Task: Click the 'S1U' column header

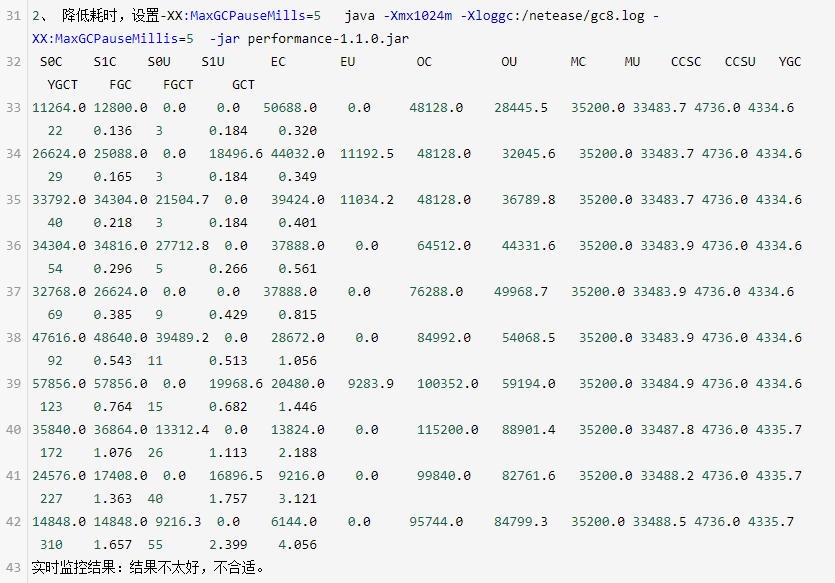Action: pos(212,62)
